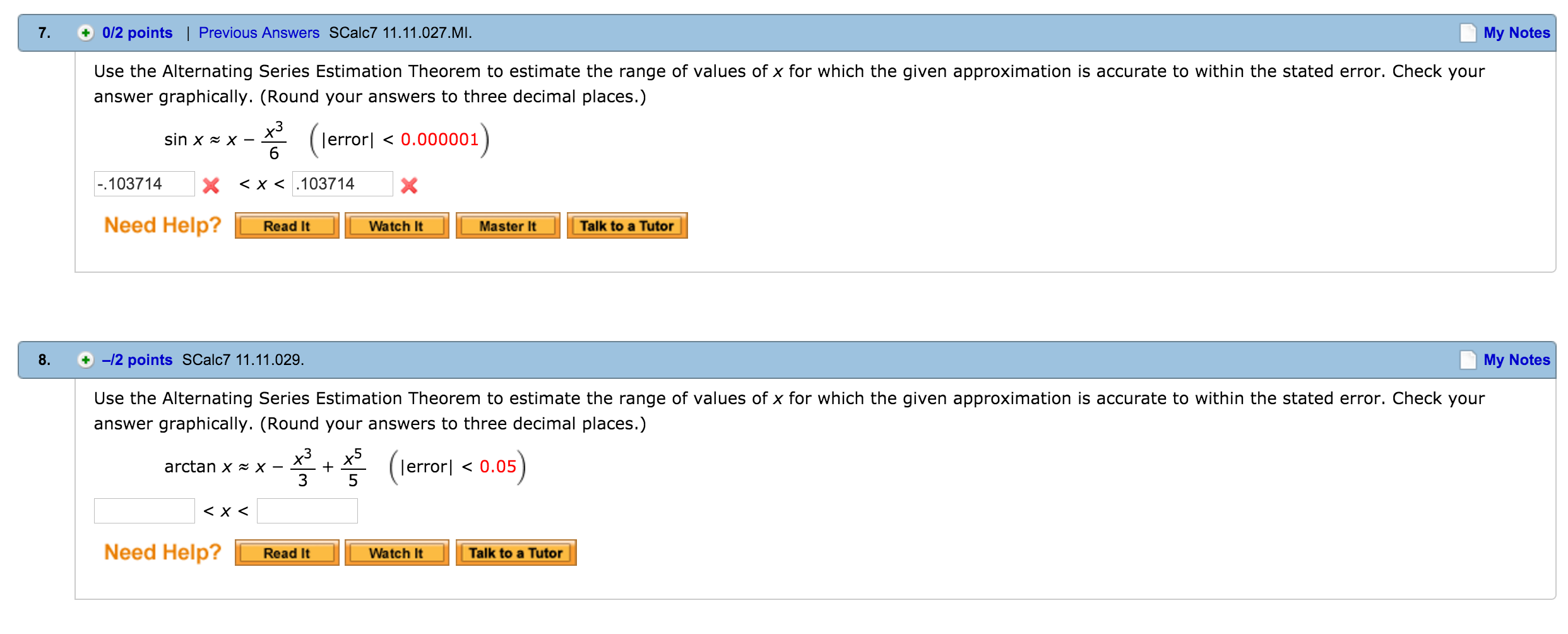Click Talk to a Tutor for question 7
Screen dimensions: 1568x634
(x=627, y=226)
